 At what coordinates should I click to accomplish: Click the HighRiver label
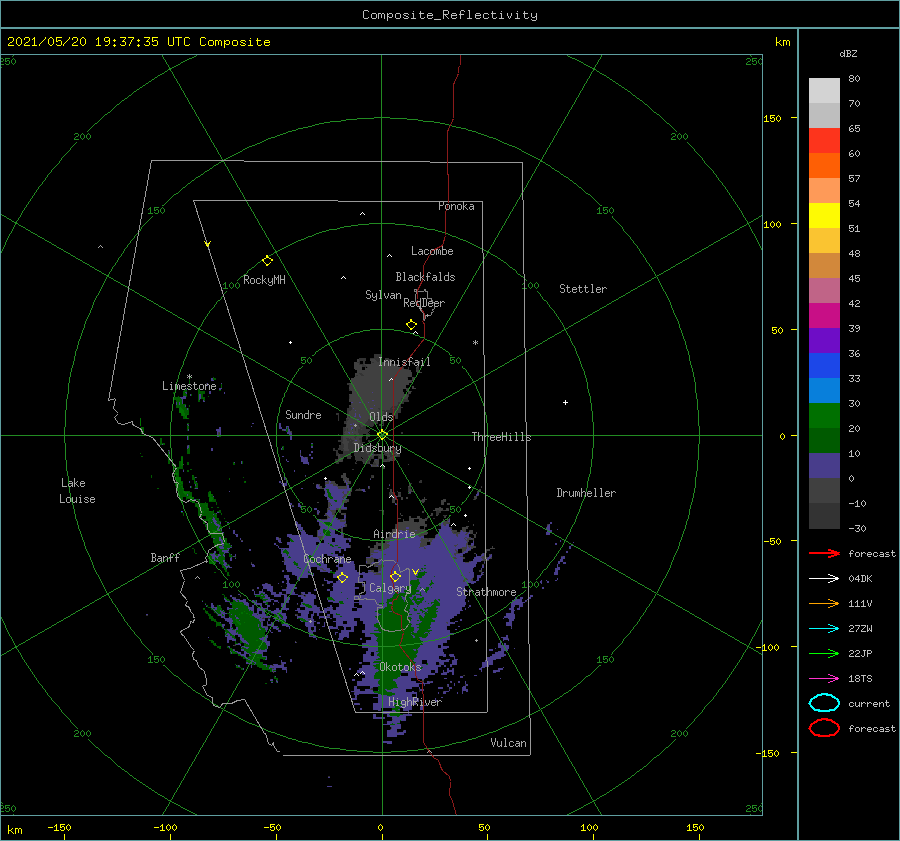tap(414, 702)
